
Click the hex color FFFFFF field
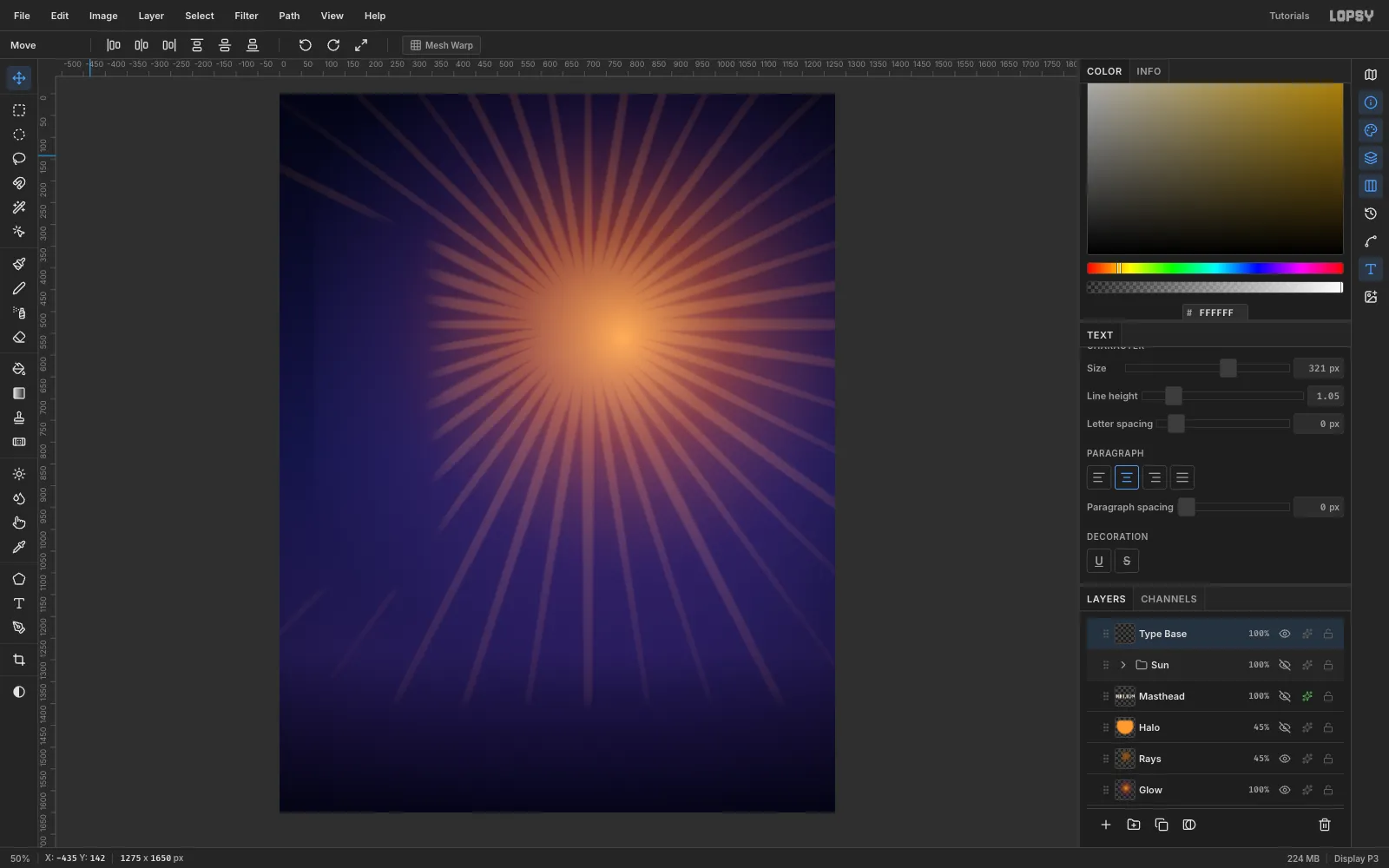click(1215, 312)
